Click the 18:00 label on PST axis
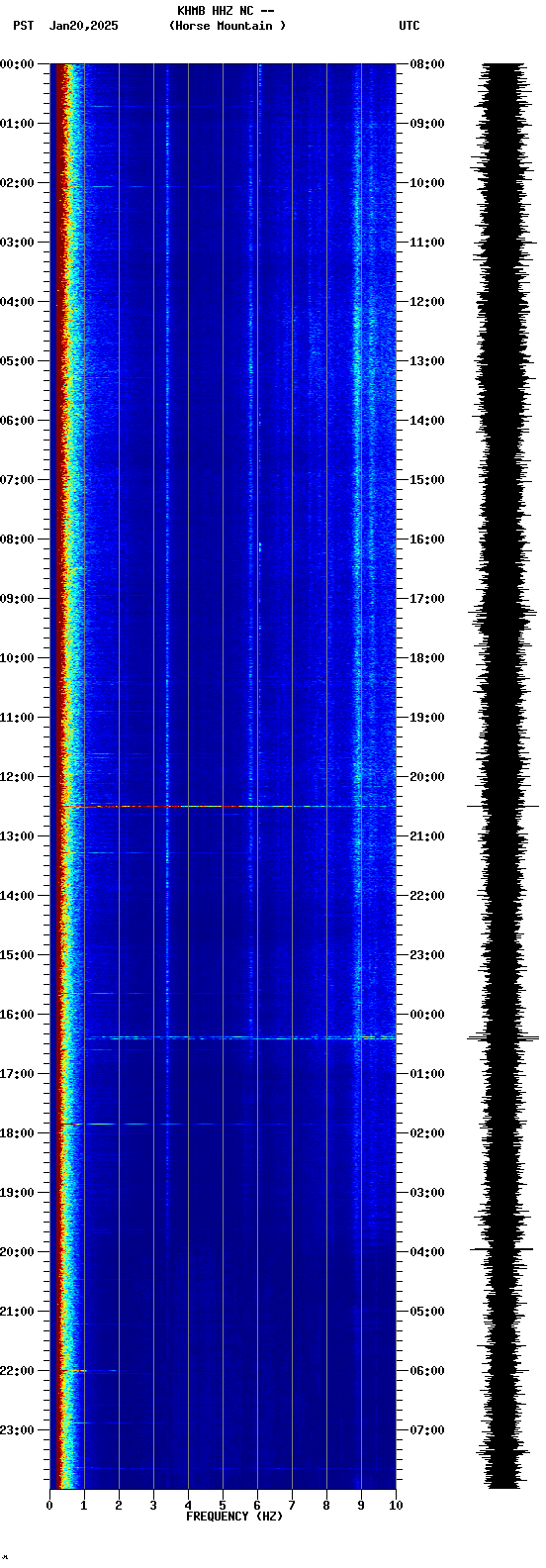Screen dimensions: 546x1568 [18, 1133]
